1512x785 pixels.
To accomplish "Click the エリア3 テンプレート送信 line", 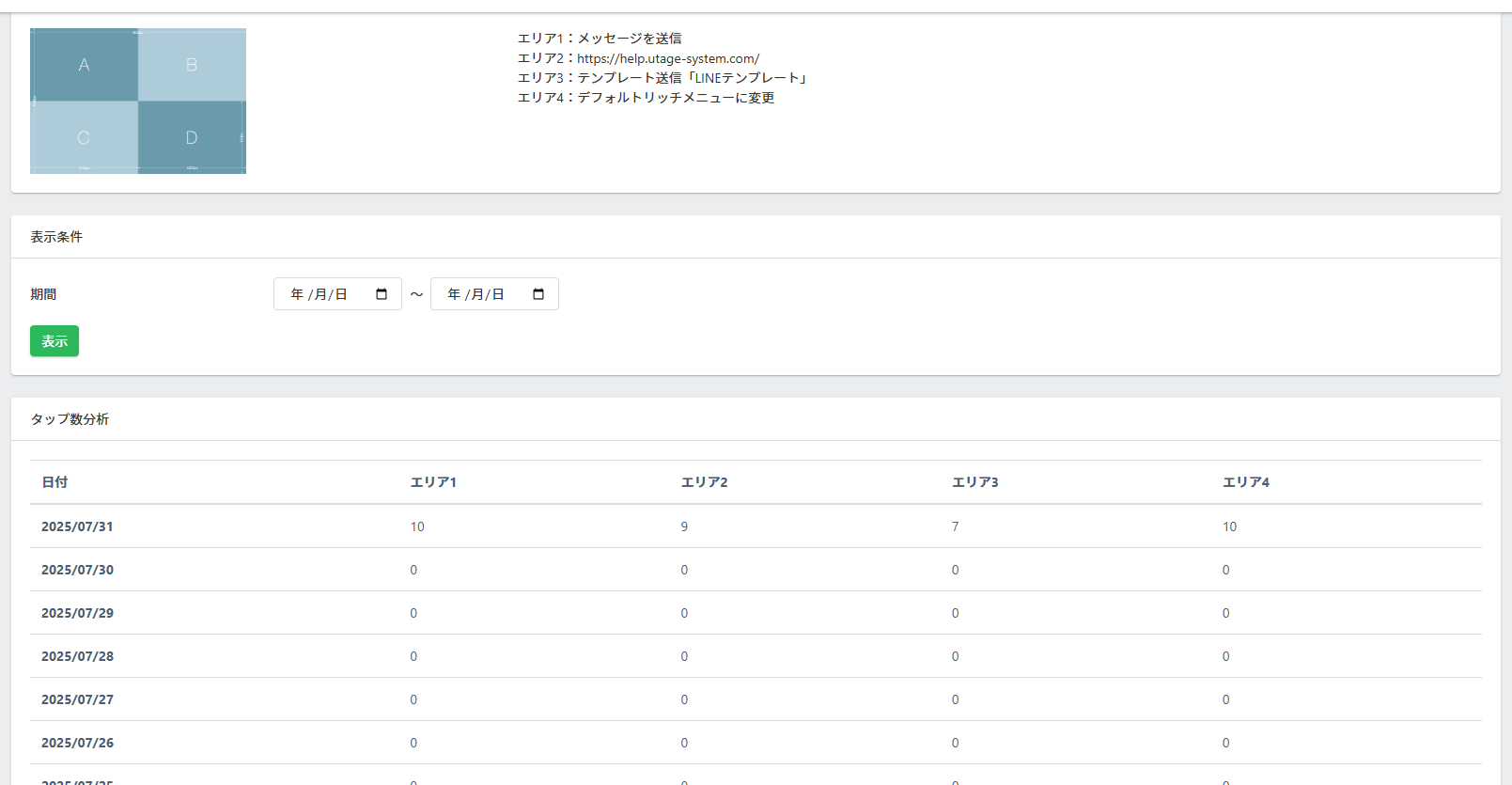I will coord(663,78).
